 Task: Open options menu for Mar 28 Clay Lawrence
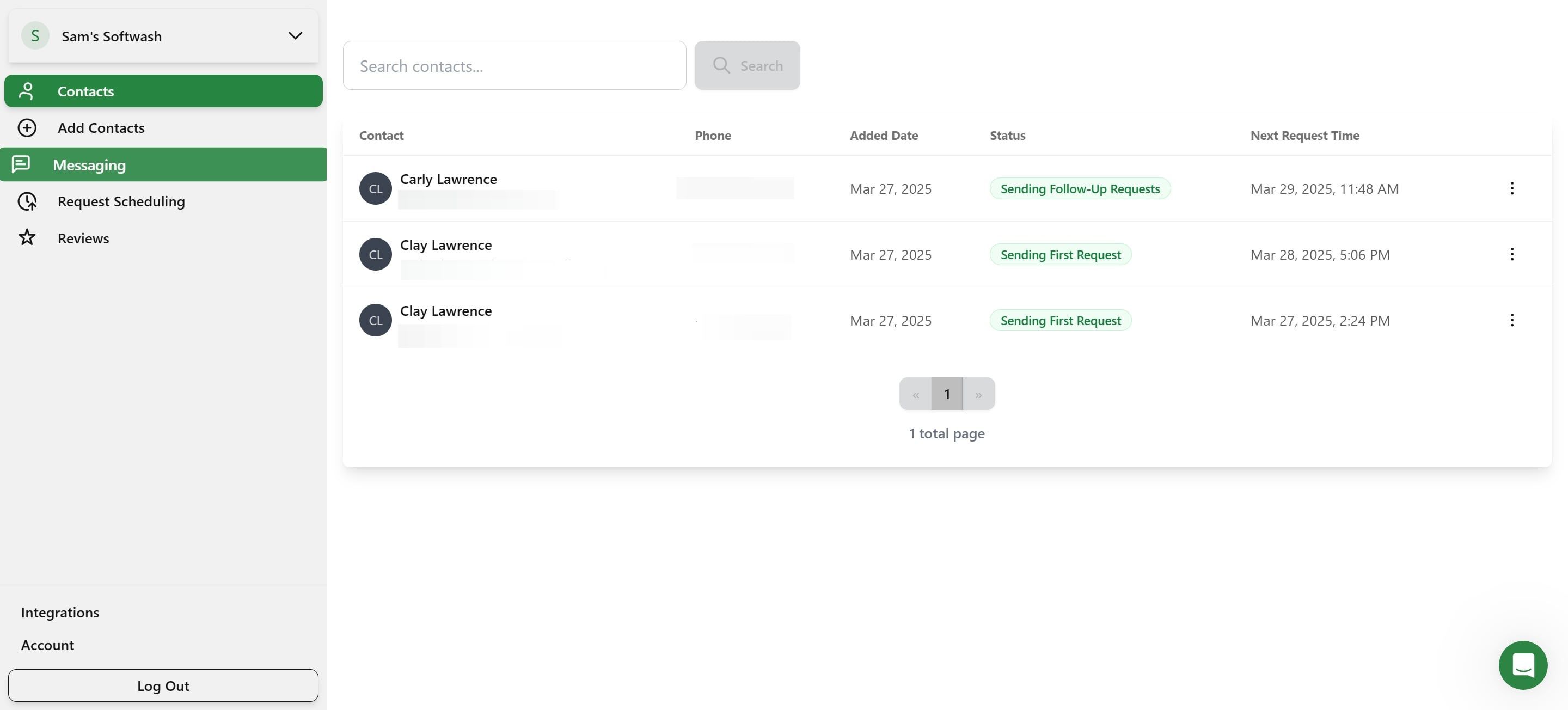(x=1511, y=254)
